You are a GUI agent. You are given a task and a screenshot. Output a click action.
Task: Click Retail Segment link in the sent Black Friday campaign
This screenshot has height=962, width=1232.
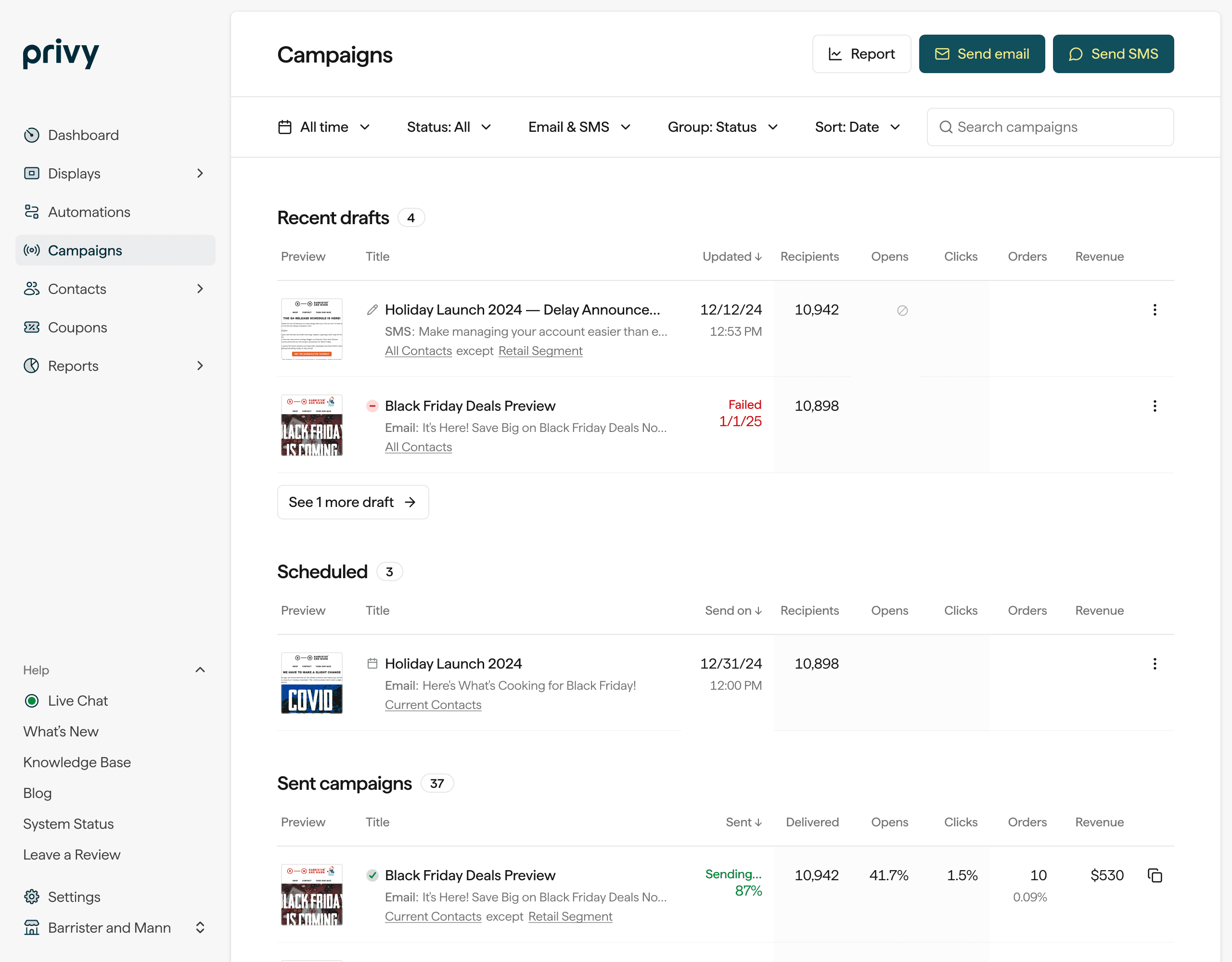(x=570, y=916)
